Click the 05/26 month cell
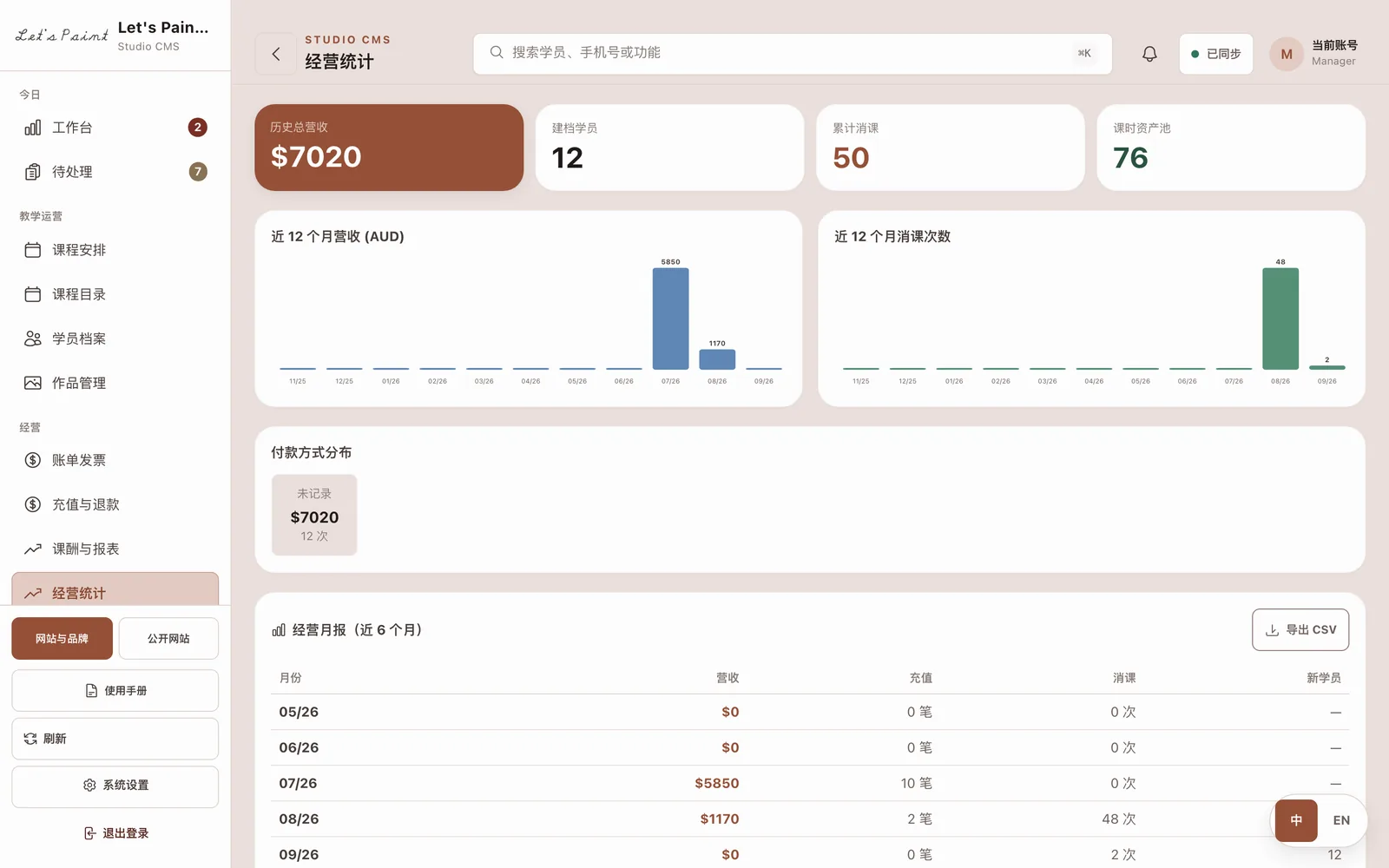 [x=299, y=712]
